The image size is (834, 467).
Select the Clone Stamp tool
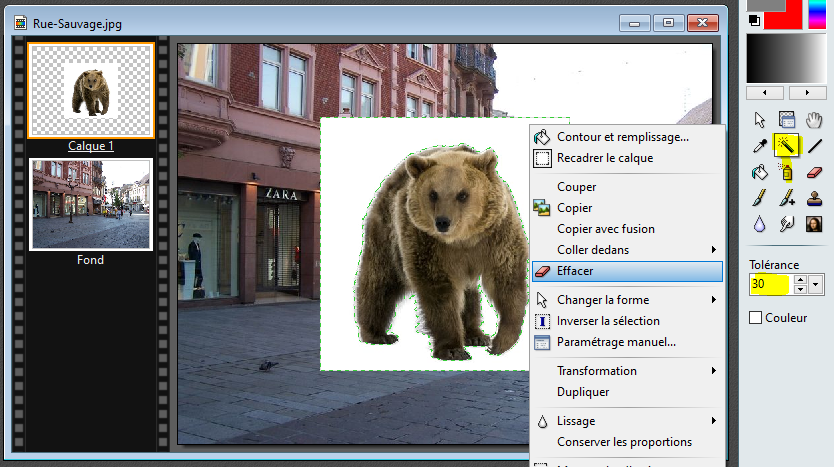tap(814, 198)
